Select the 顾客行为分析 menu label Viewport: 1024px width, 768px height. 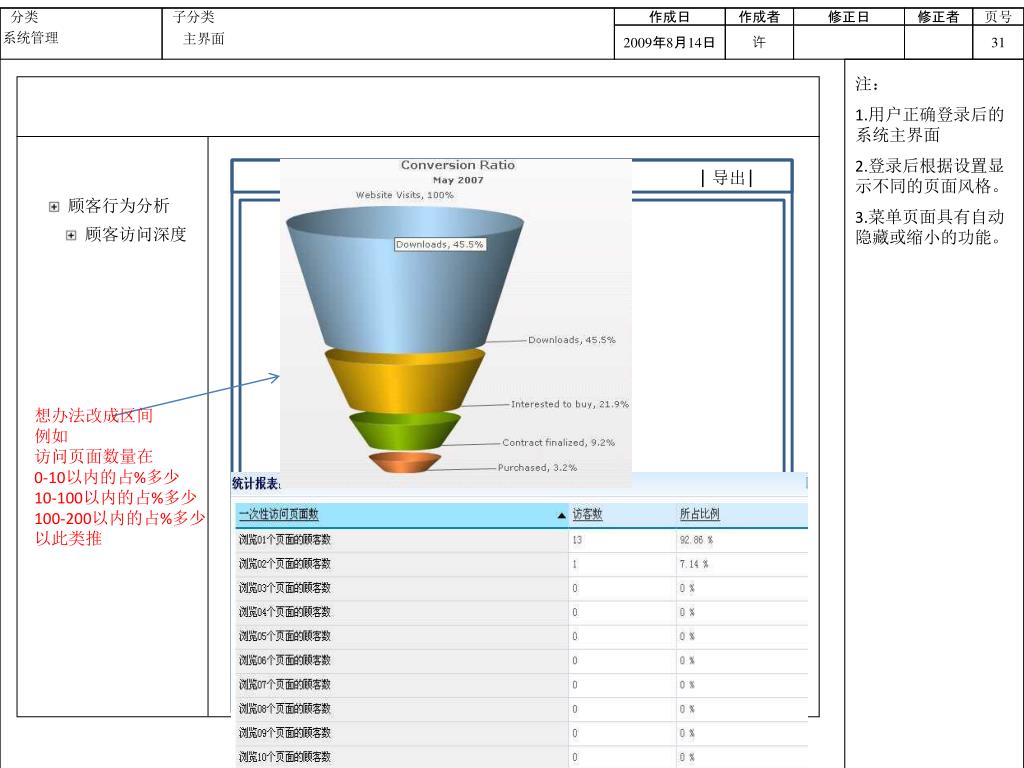pyautogui.click(x=118, y=206)
